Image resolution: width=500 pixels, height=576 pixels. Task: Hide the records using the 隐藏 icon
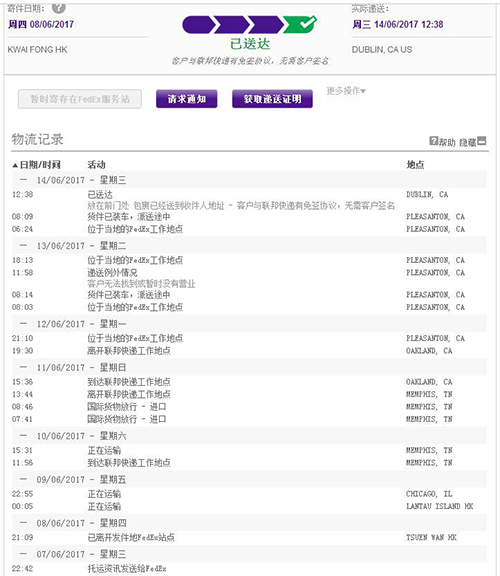(x=482, y=141)
